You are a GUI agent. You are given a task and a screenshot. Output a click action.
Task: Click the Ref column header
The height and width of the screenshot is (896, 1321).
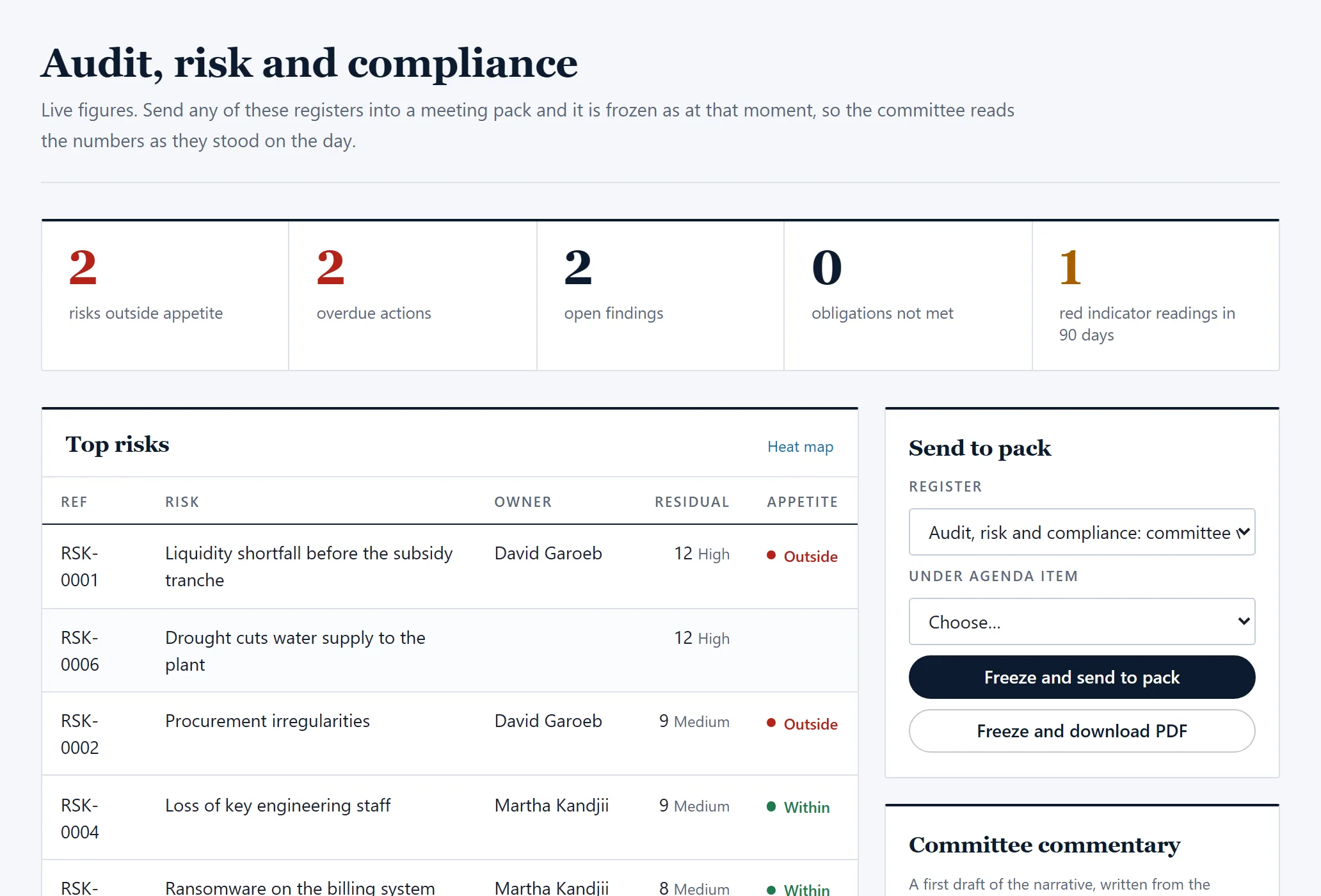(x=74, y=502)
